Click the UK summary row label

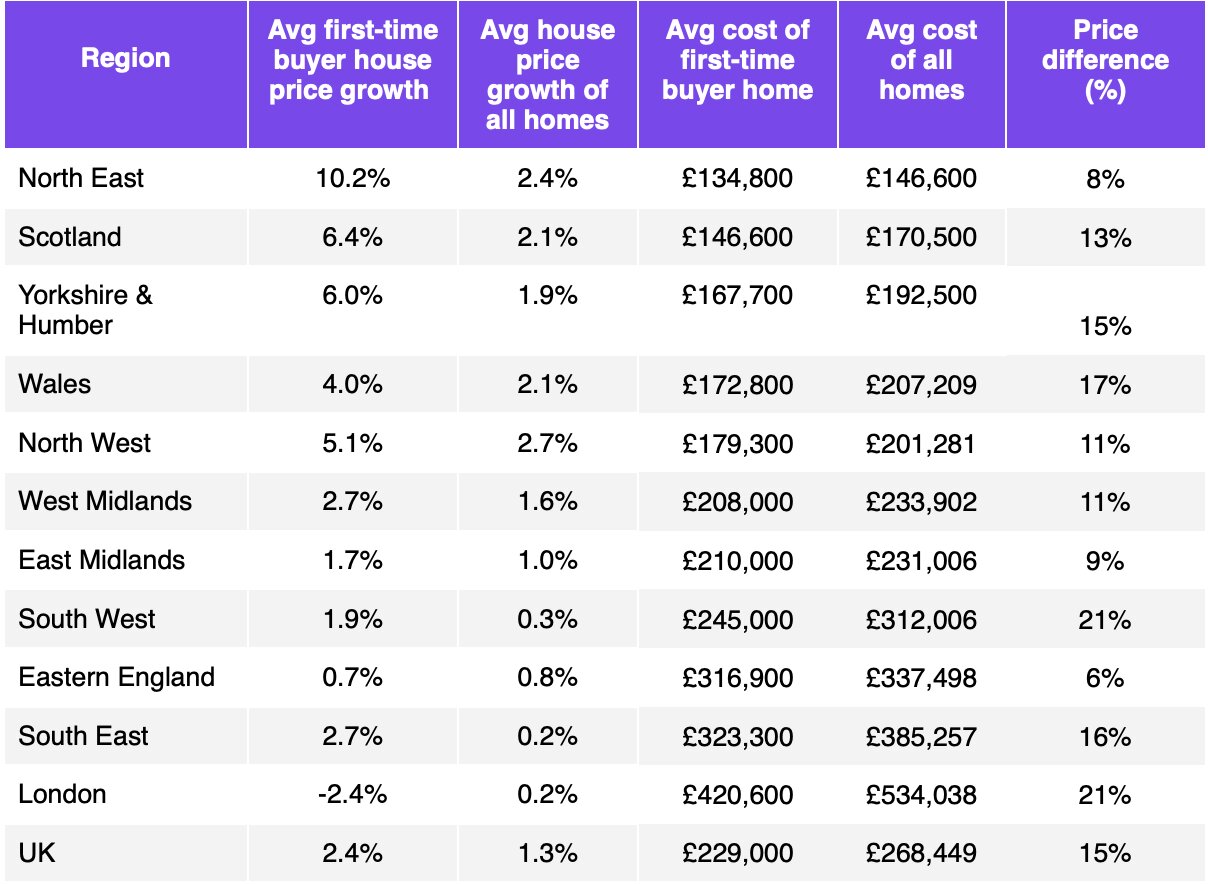click(37, 853)
